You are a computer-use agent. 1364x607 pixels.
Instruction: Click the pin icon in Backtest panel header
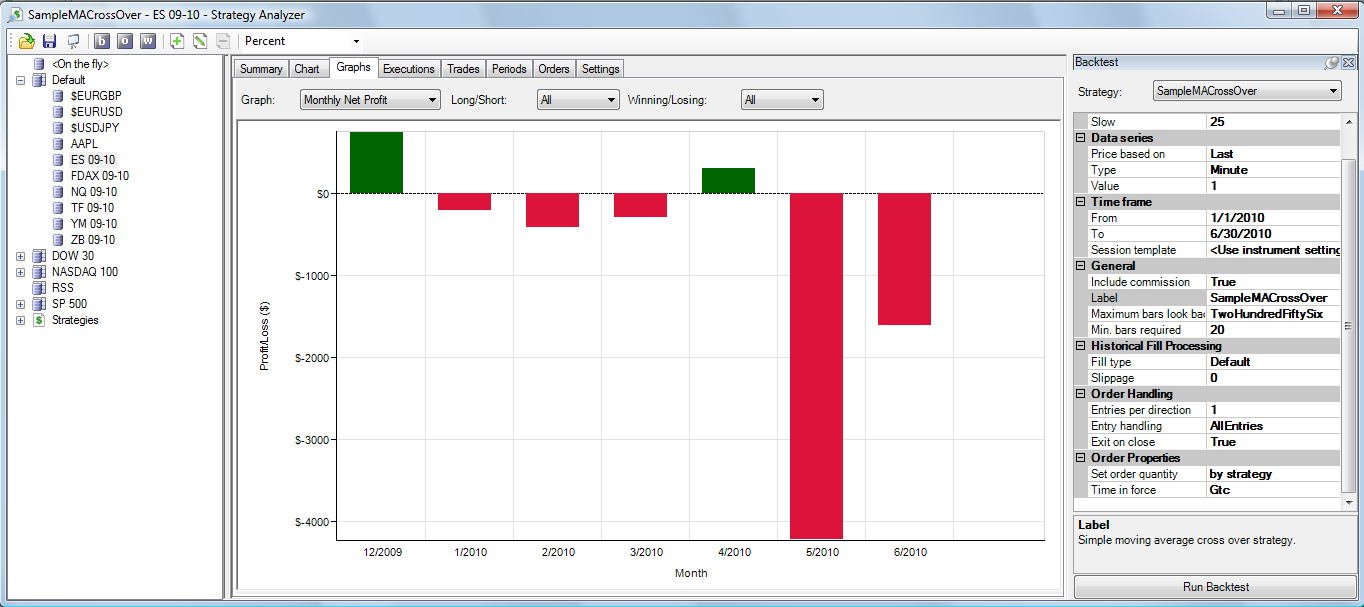pyautogui.click(x=1332, y=62)
